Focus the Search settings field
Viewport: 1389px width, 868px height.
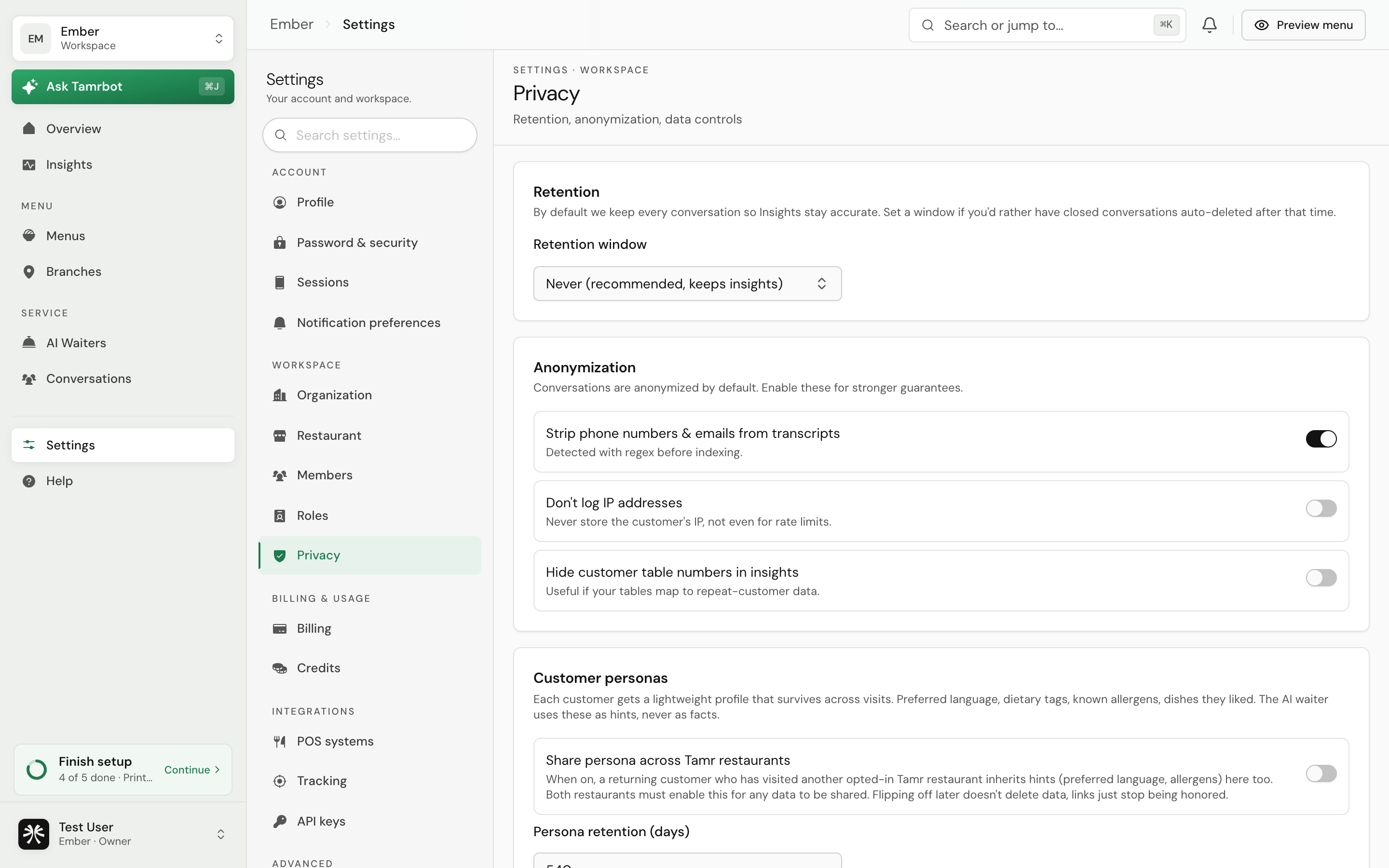tap(369, 135)
